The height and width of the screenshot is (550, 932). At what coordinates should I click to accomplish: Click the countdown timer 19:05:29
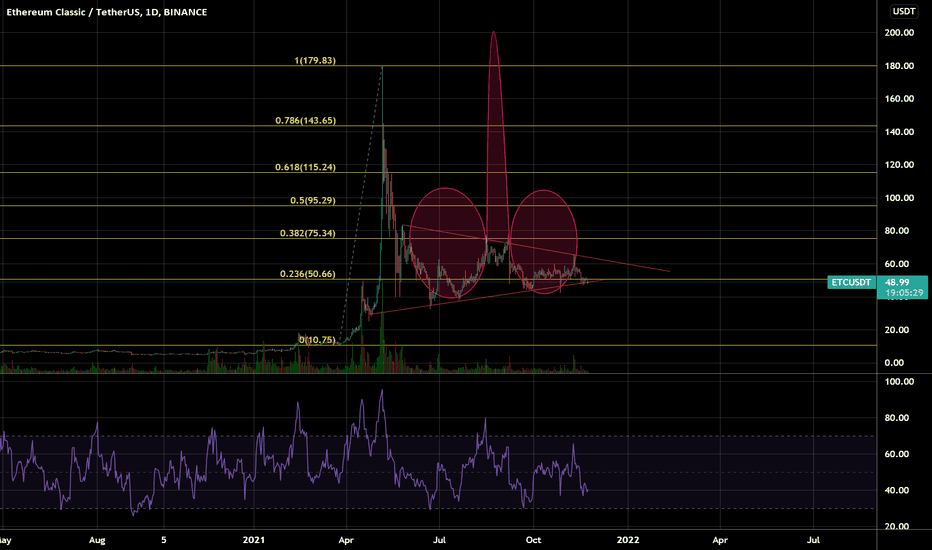tap(904, 293)
